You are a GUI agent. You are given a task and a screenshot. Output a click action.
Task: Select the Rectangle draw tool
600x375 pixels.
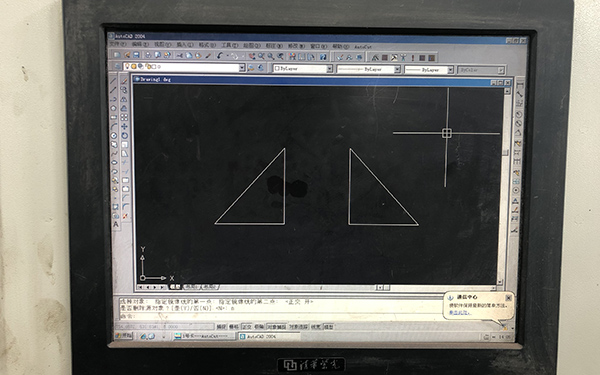tap(114, 117)
